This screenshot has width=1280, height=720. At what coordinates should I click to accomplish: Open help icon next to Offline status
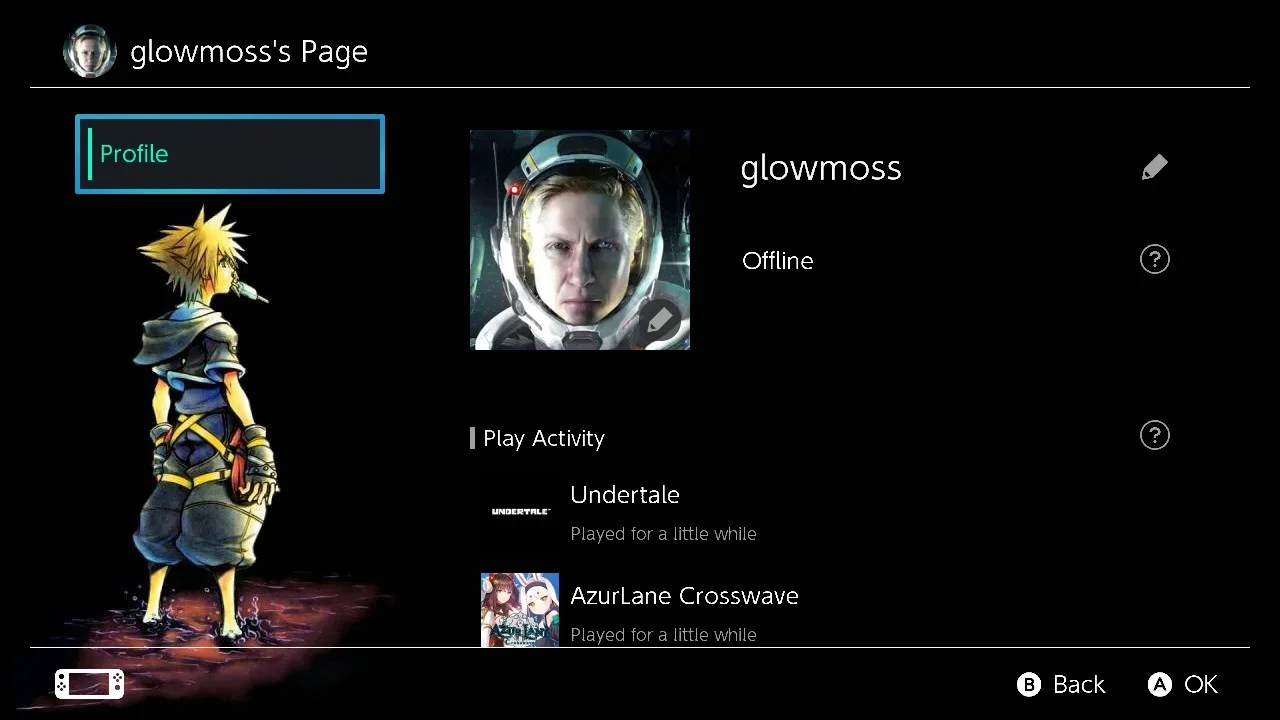pyautogui.click(x=1155, y=260)
